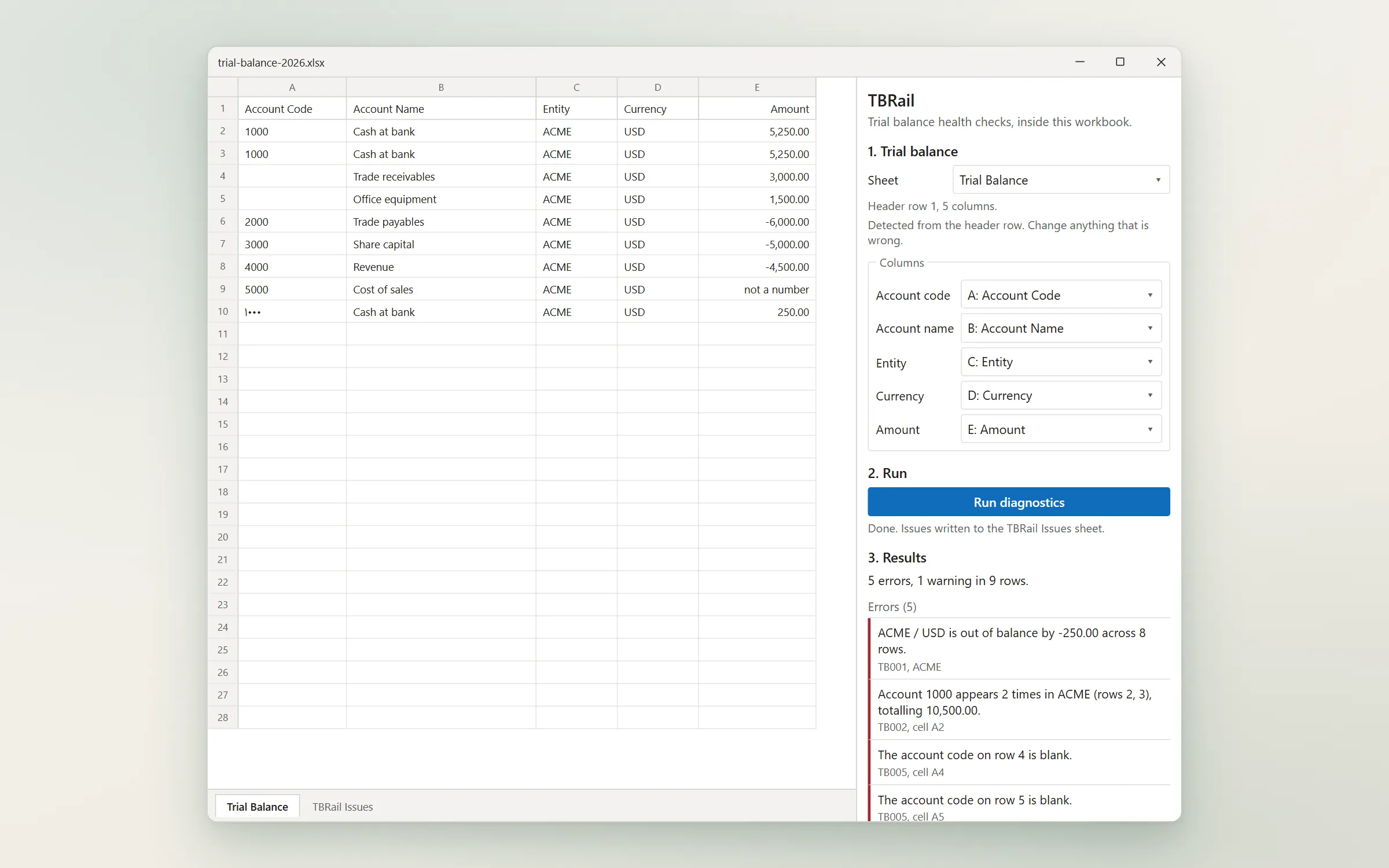
Task: Click the 'Revenue' cell
Action: (441, 267)
